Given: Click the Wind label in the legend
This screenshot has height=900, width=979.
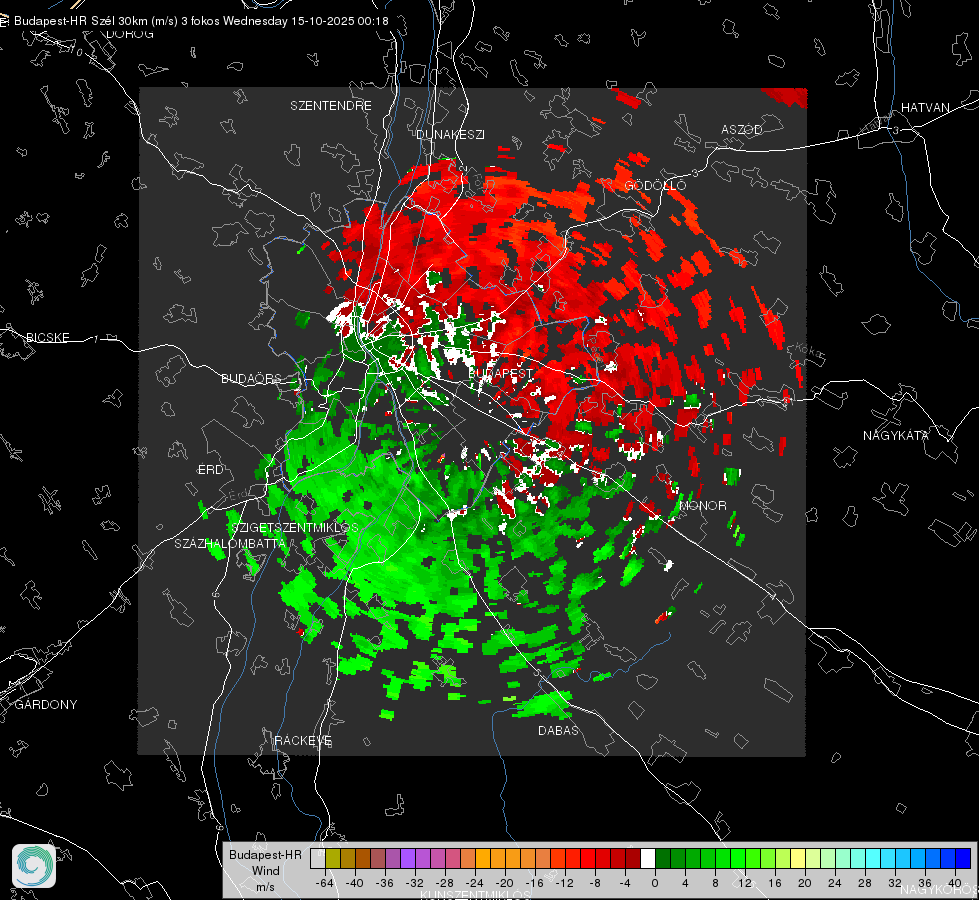Looking at the screenshot, I should click(266, 871).
